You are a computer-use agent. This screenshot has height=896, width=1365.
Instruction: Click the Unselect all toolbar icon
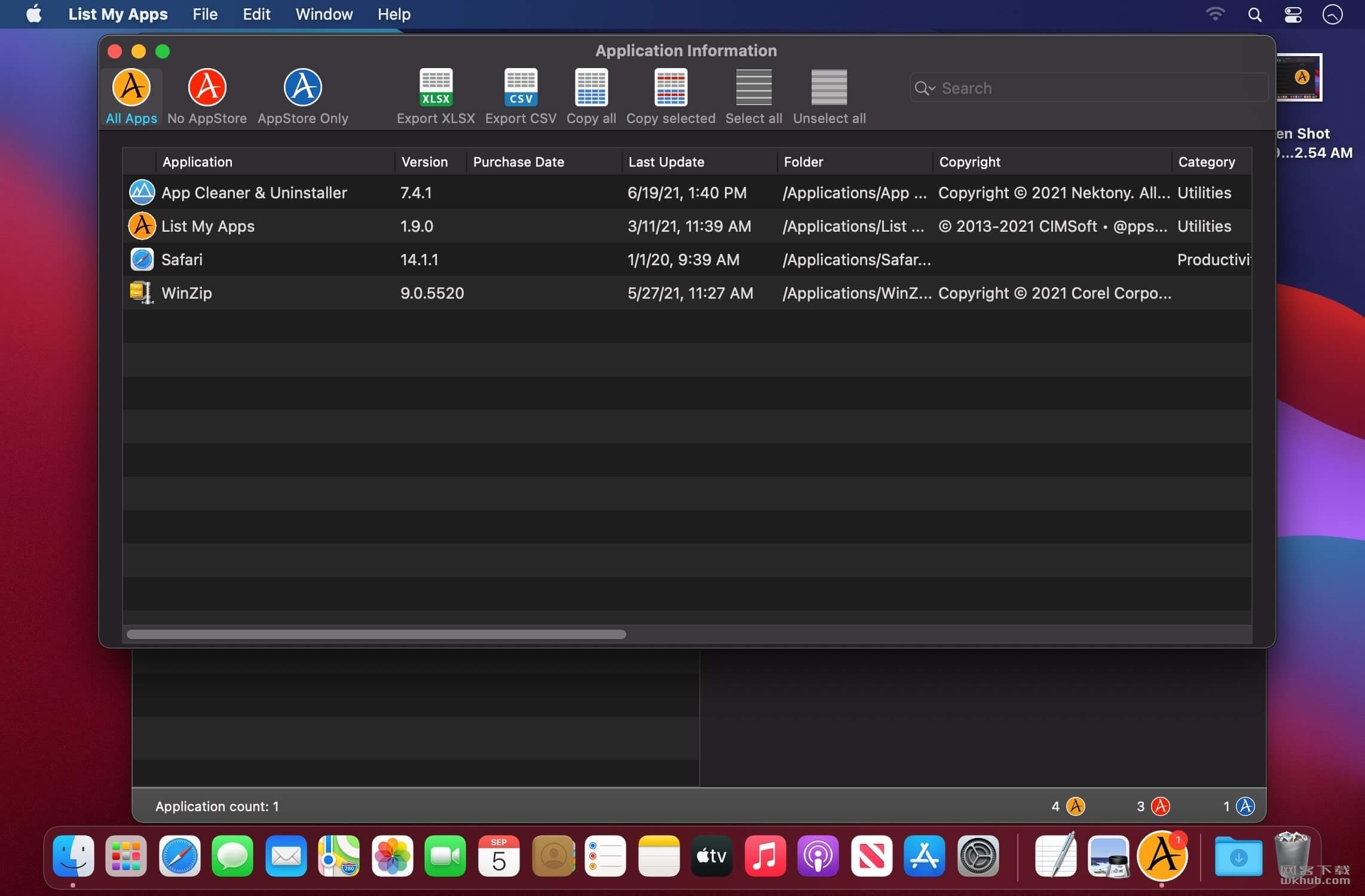[829, 87]
